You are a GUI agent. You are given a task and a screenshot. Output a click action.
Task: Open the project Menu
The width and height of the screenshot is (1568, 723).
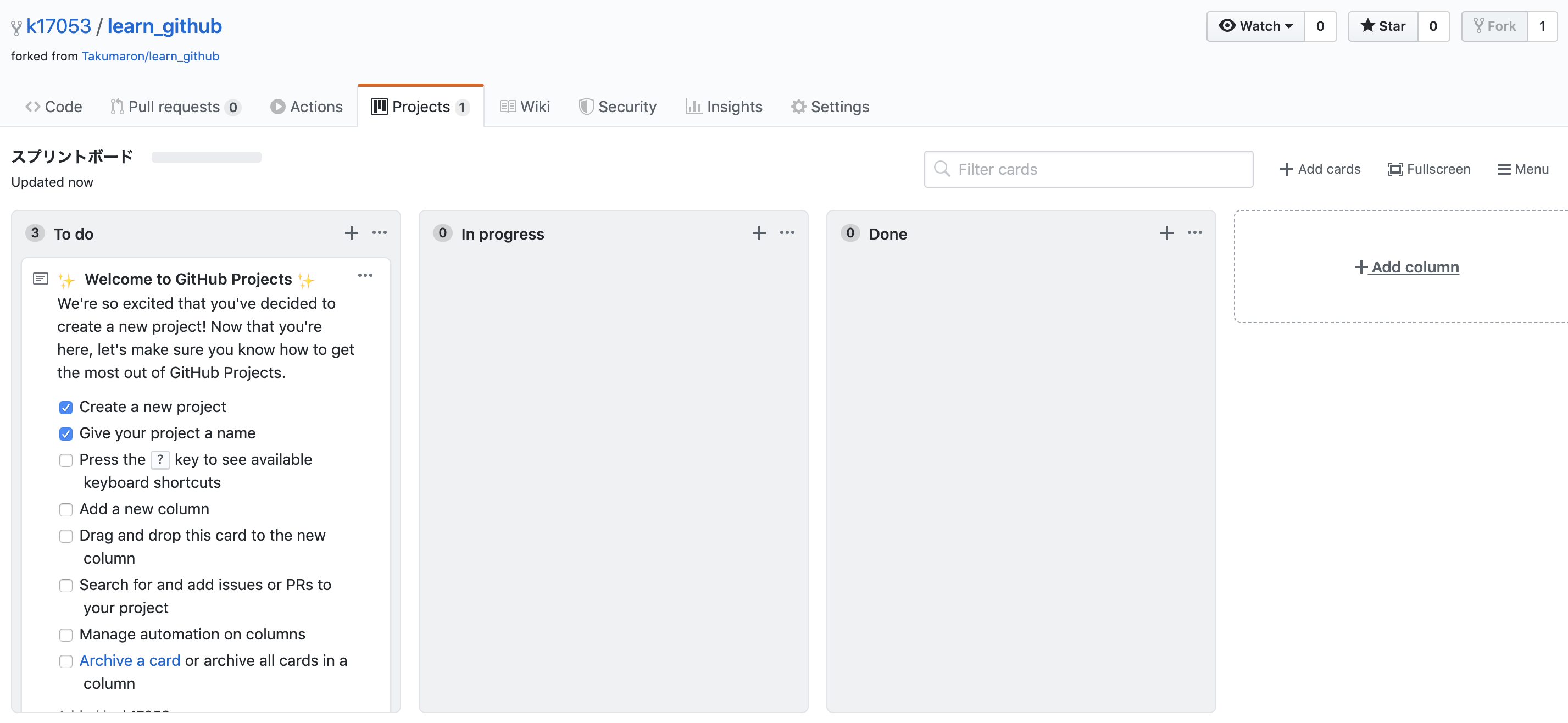1522,169
